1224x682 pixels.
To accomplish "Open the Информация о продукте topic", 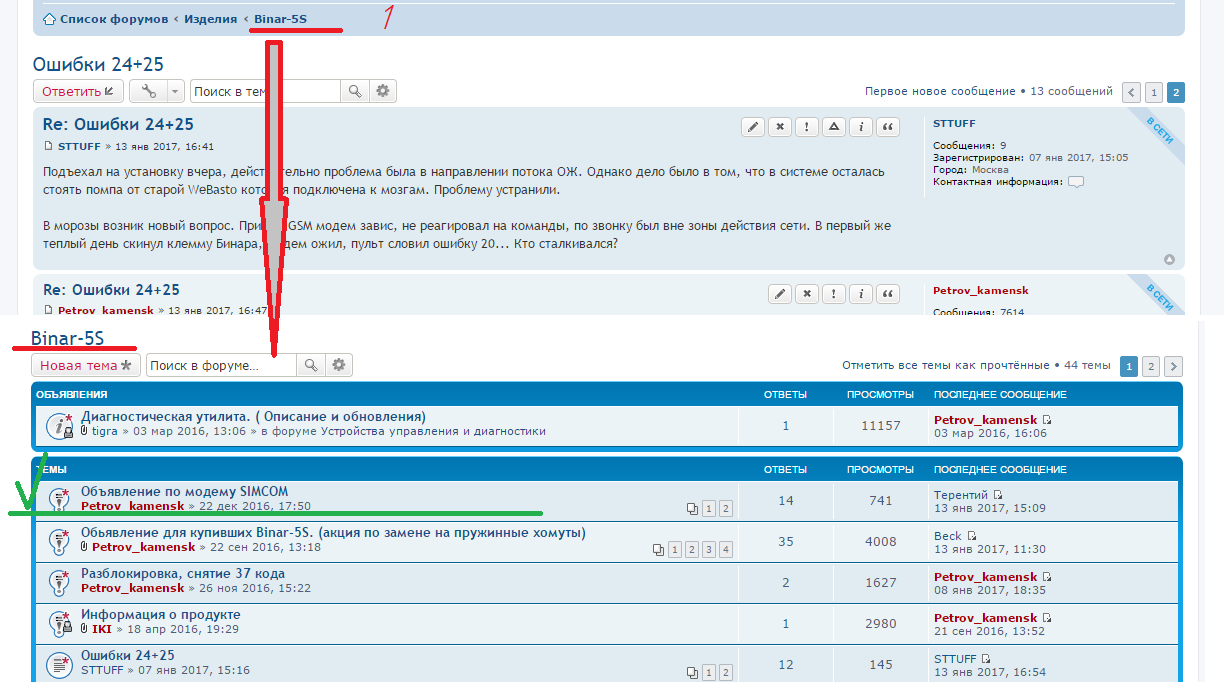I will pyautogui.click(x=161, y=615).
